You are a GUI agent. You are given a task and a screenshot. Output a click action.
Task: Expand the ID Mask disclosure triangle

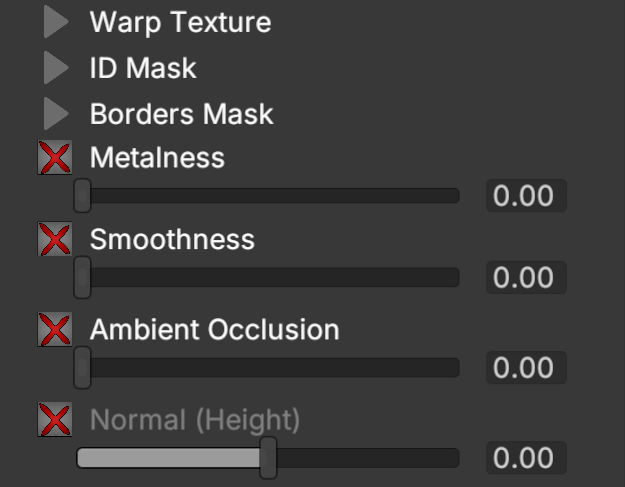[x=56, y=69]
